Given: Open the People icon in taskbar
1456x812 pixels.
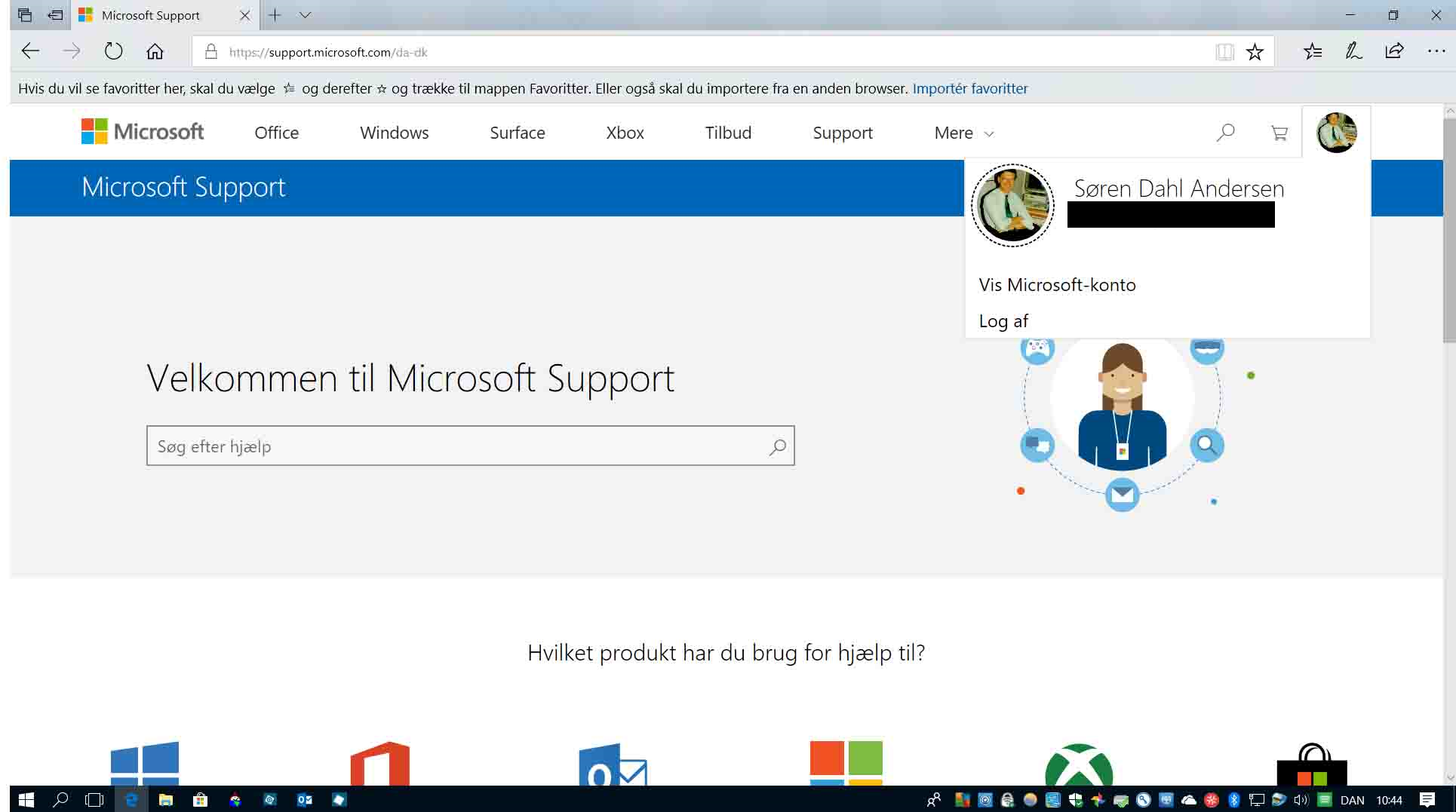Looking at the screenshot, I should 934,800.
